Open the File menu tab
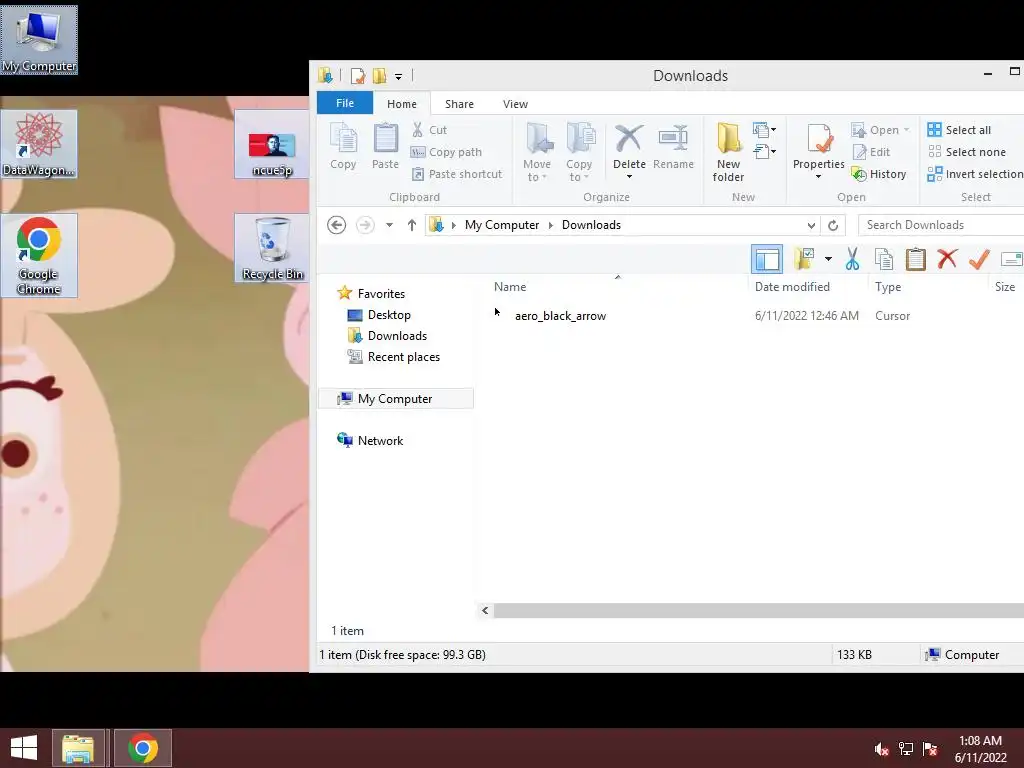Viewport: 1024px width, 768px height. pyautogui.click(x=345, y=103)
